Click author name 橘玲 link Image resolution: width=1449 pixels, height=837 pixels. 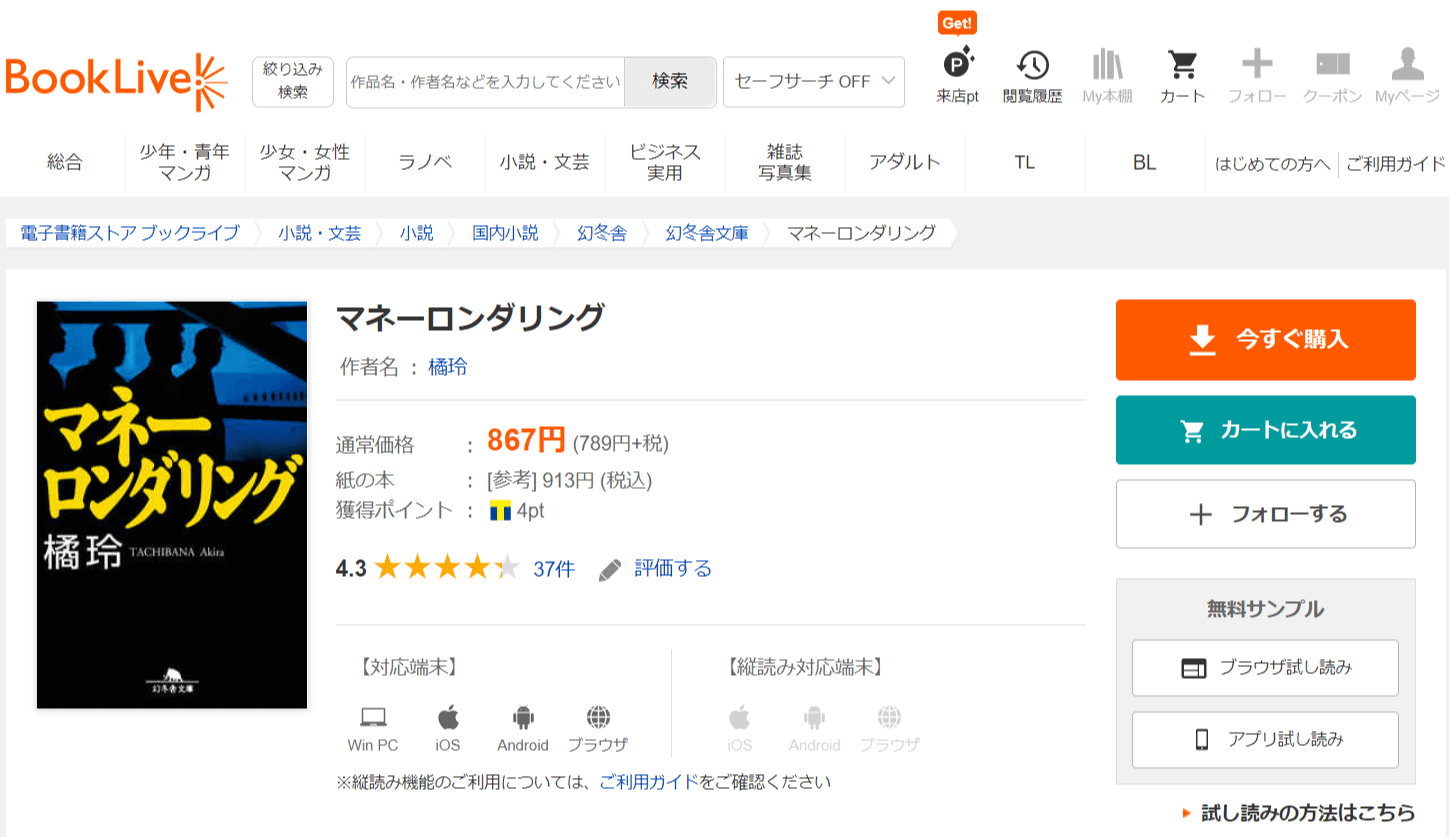(x=447, y=367)
